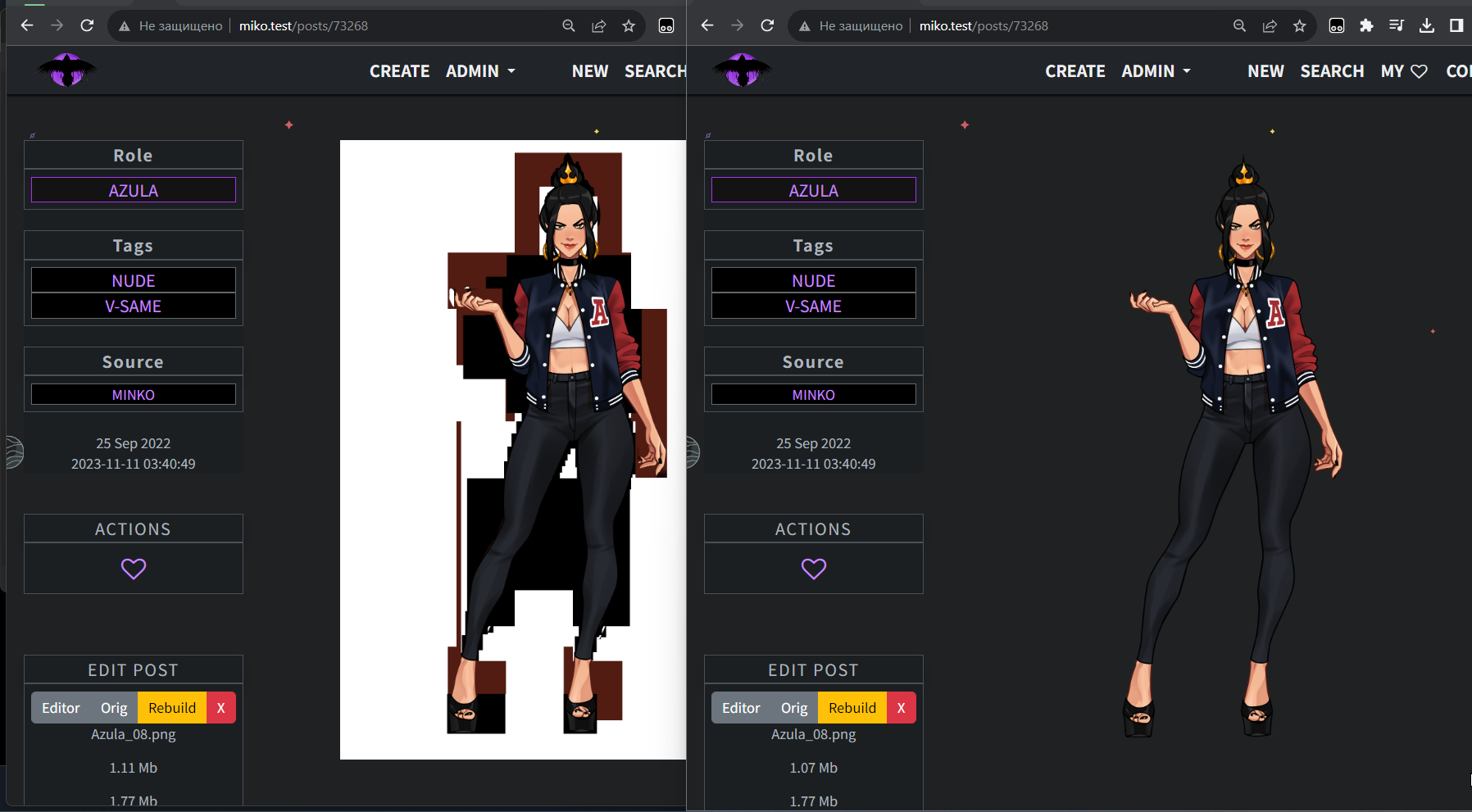Go forward in the left browser window
The image size is (1472, 812).
(x=57, y=25)
